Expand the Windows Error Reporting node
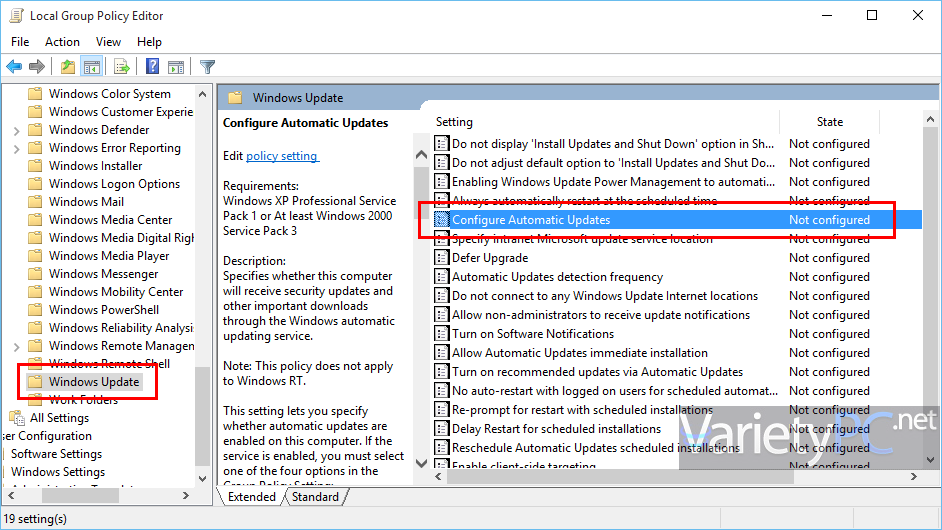The width and height of the screenshot is (942, 530). pyautogui.click(x=16, y=148)
